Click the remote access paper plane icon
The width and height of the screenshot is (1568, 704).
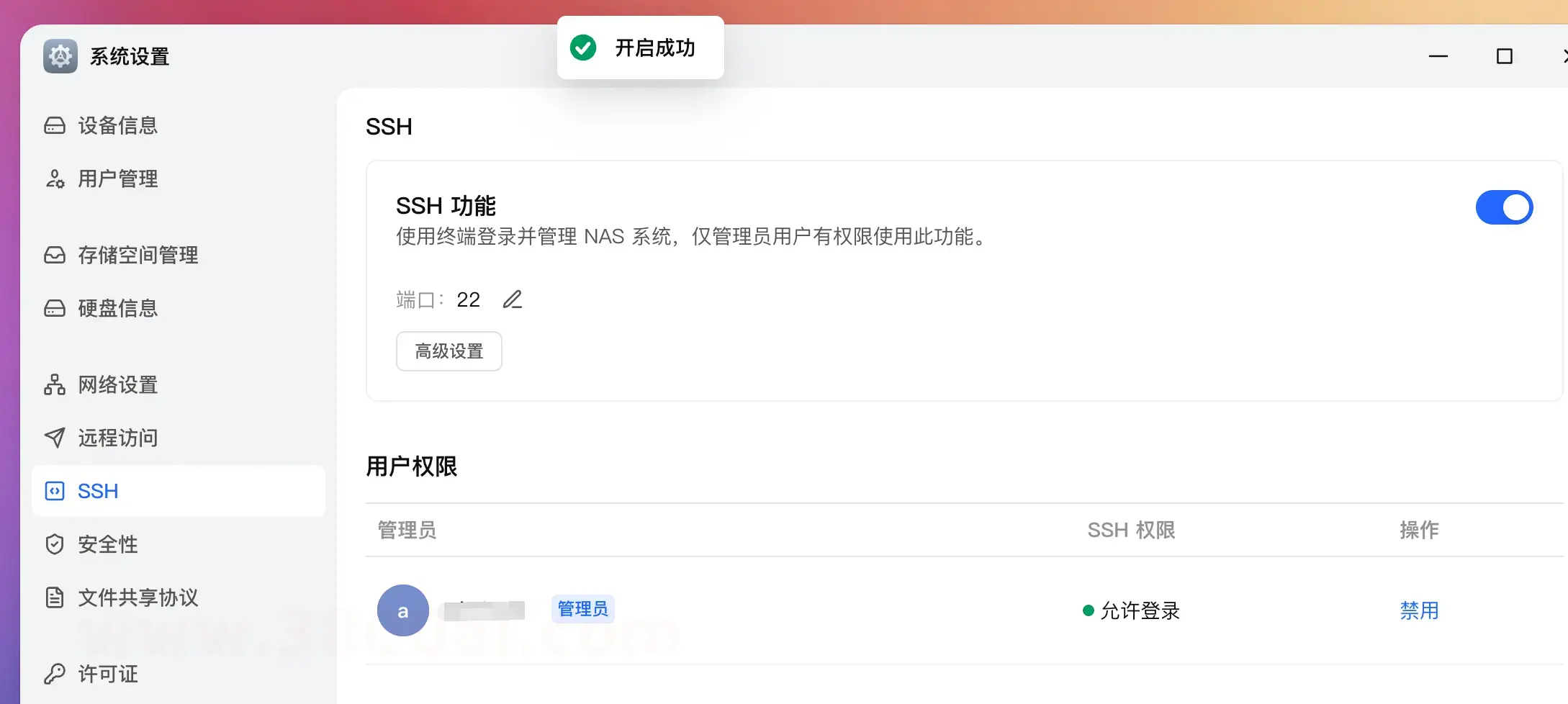[55, 438]
